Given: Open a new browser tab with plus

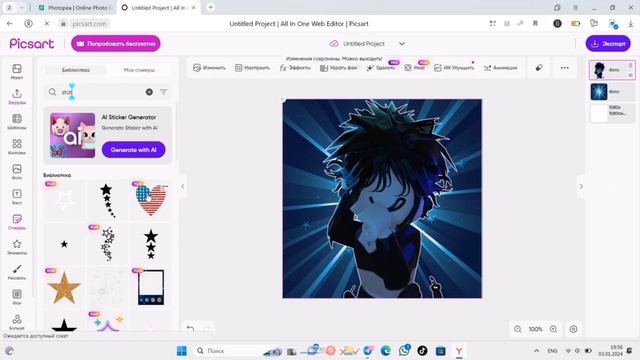Looking at the screenshot, I should click(x=211, y=7).
